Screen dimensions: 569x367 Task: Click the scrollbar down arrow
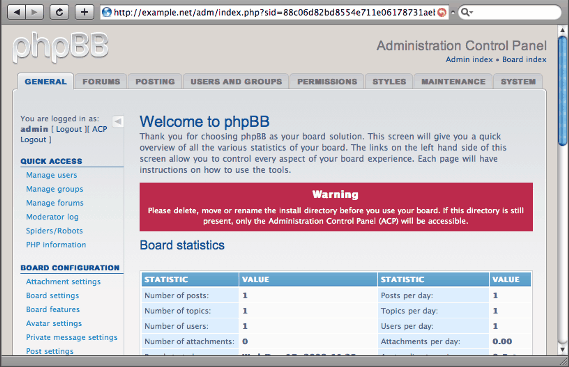[563, 350]
